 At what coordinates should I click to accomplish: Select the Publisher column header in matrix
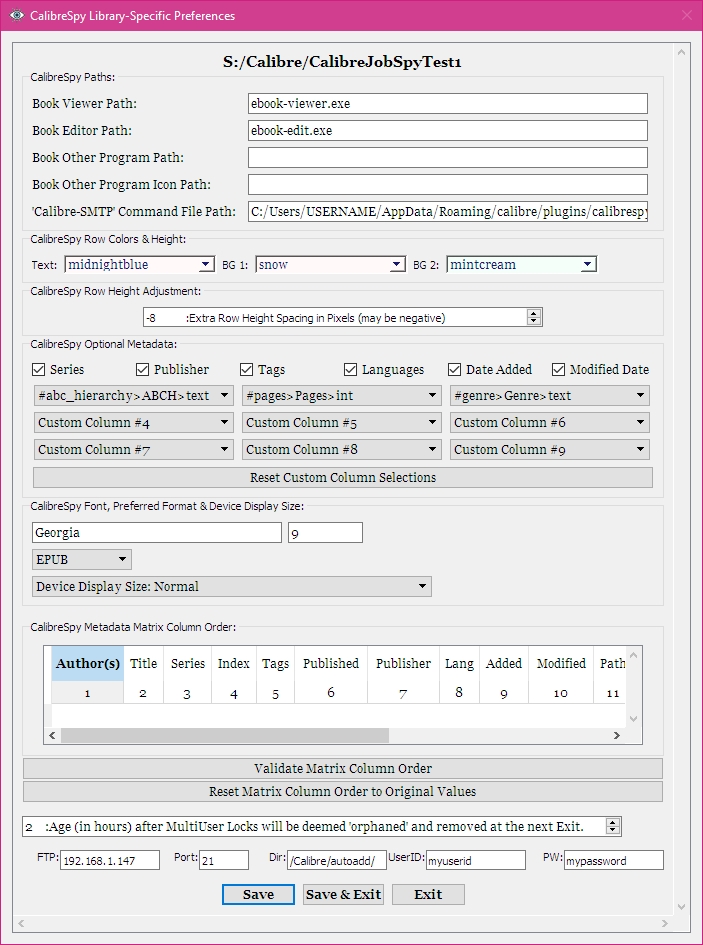pos(403,664)
